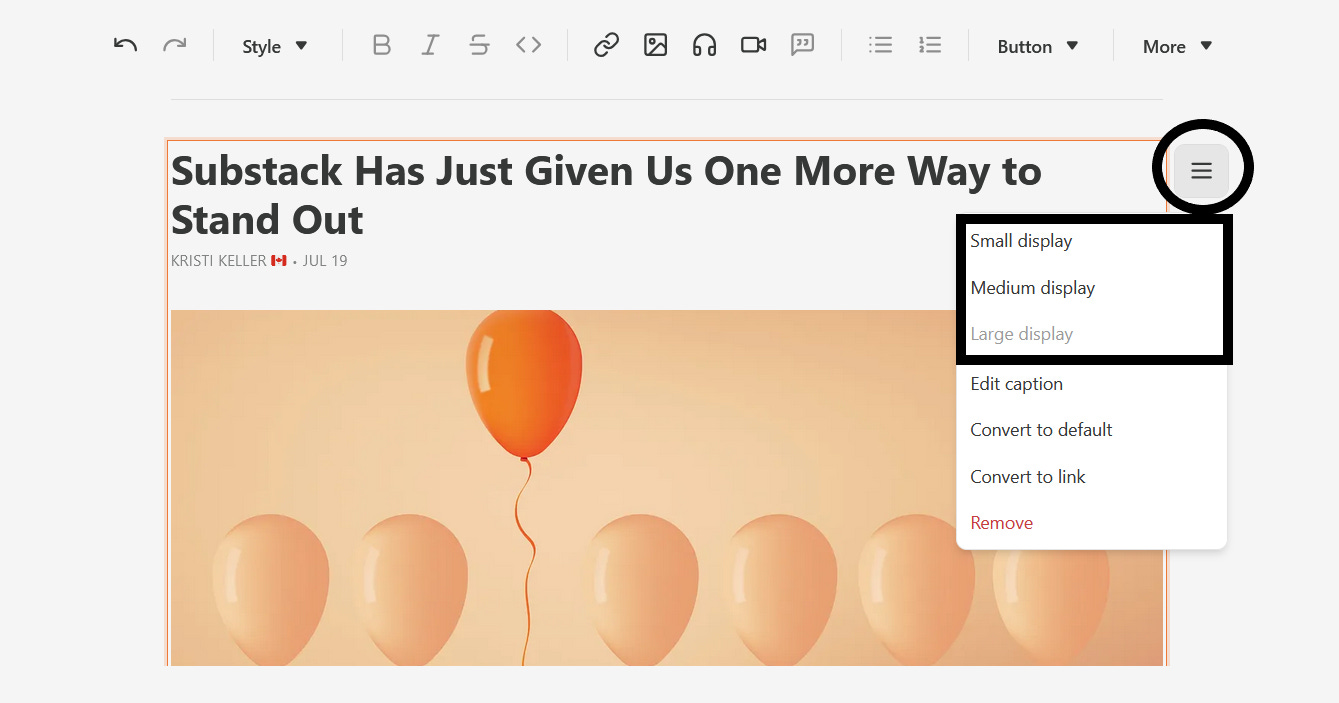1339x703 pixels.
Task: Create a bulleted list
Action: click(x=880, y=45)
